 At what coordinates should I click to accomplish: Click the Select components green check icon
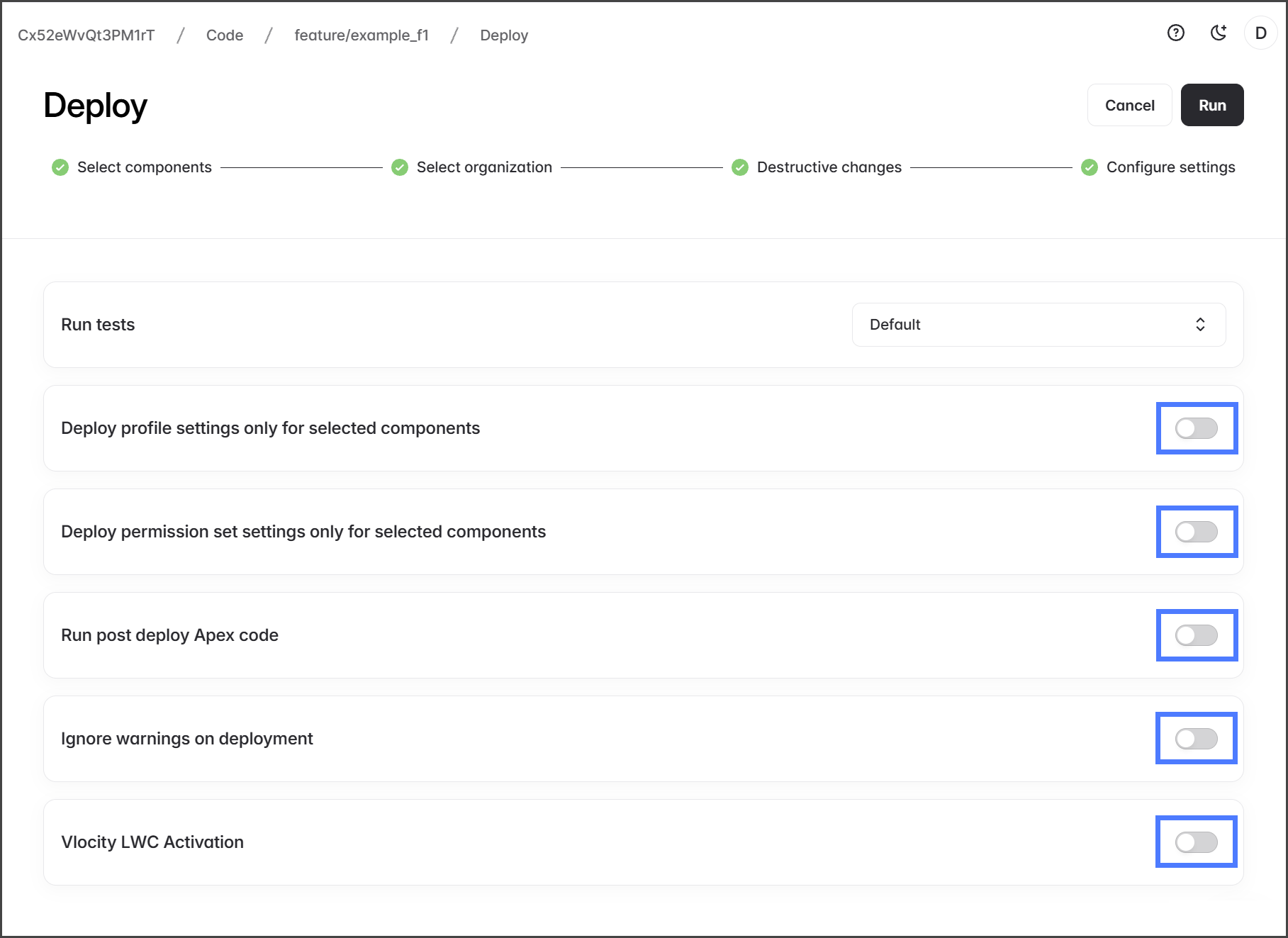pyautogui.click(x=60, y=167)
